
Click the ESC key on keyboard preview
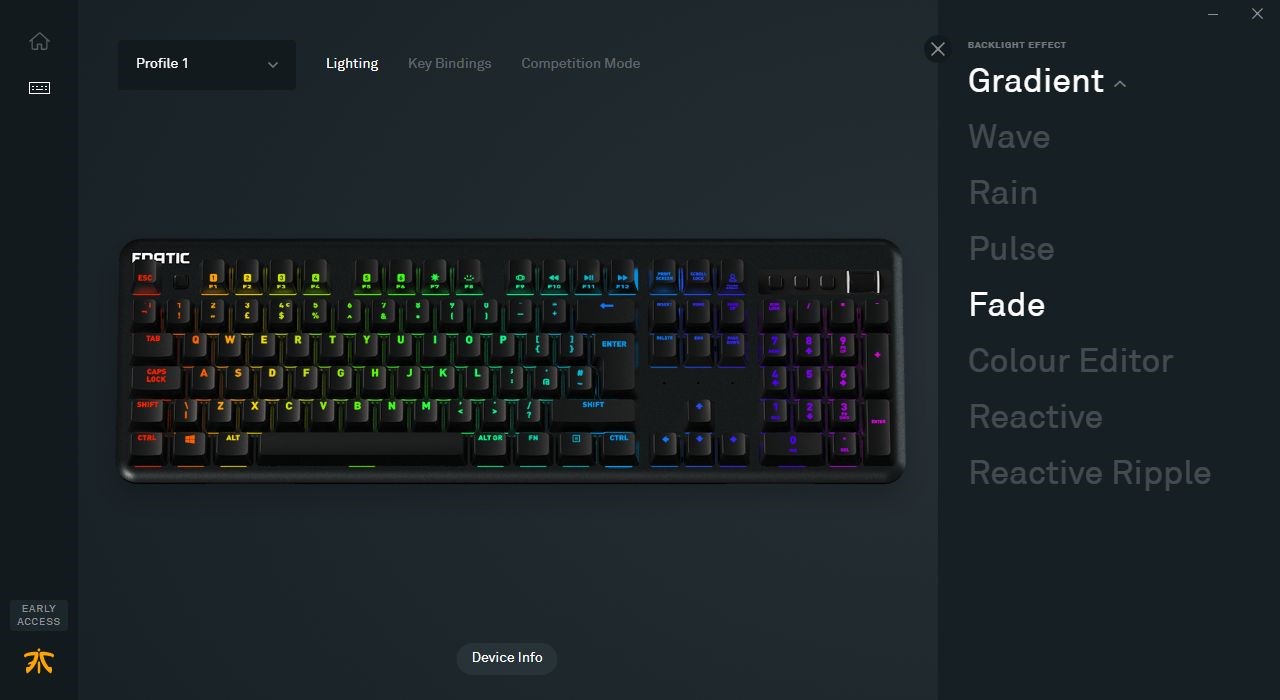[146, 280]
